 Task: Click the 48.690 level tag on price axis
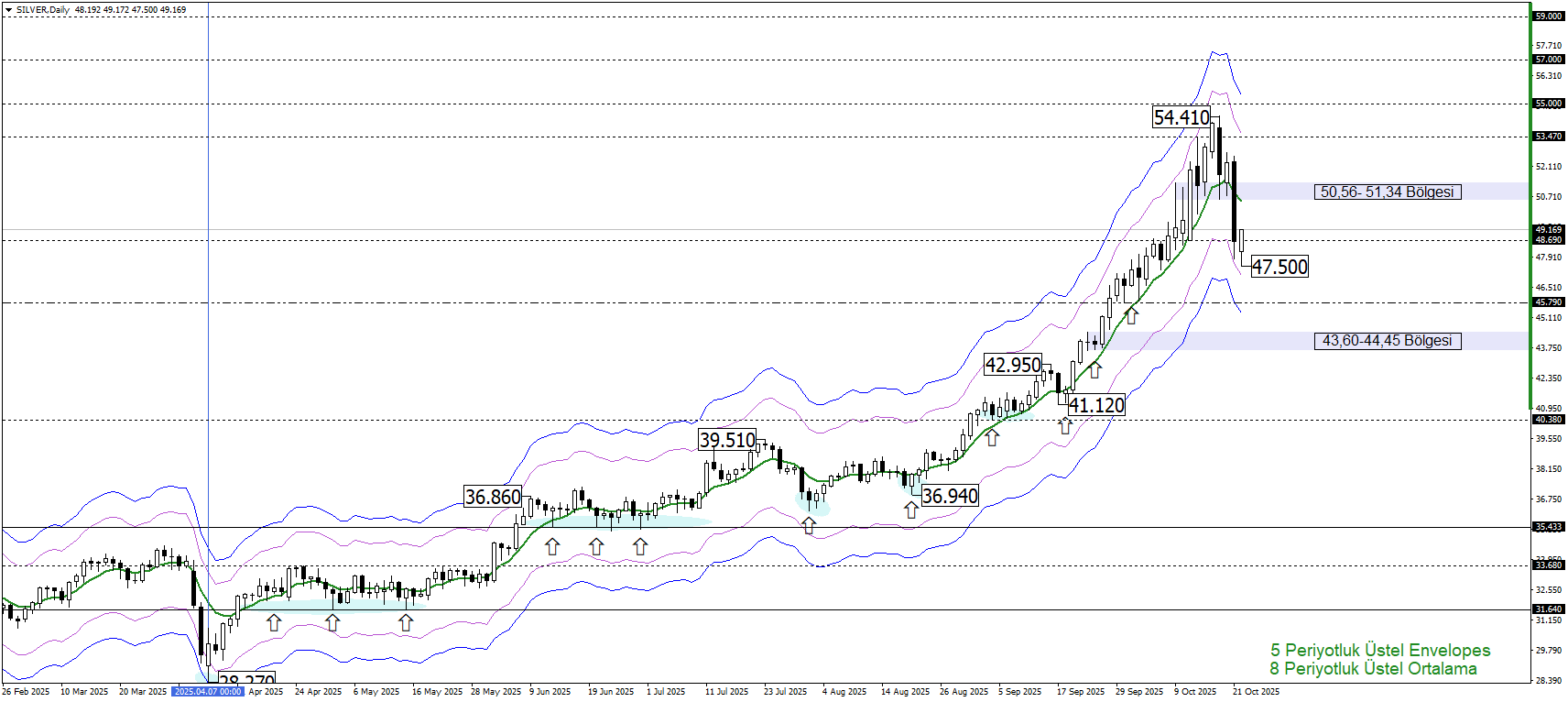click(x=1549, y=240)
